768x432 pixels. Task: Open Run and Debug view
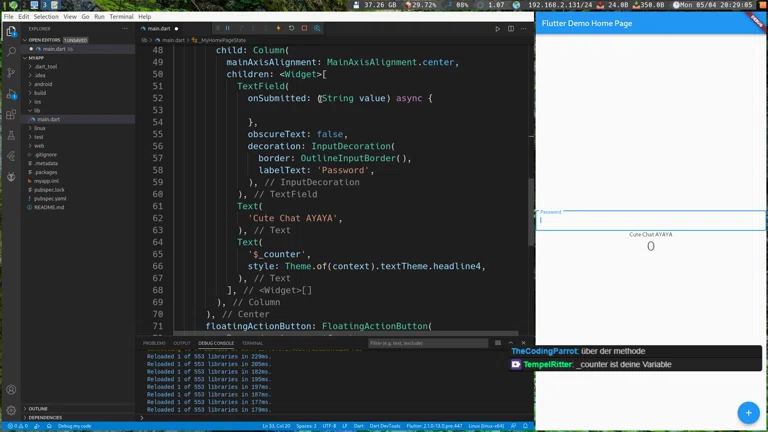click(x=11, y=94)
